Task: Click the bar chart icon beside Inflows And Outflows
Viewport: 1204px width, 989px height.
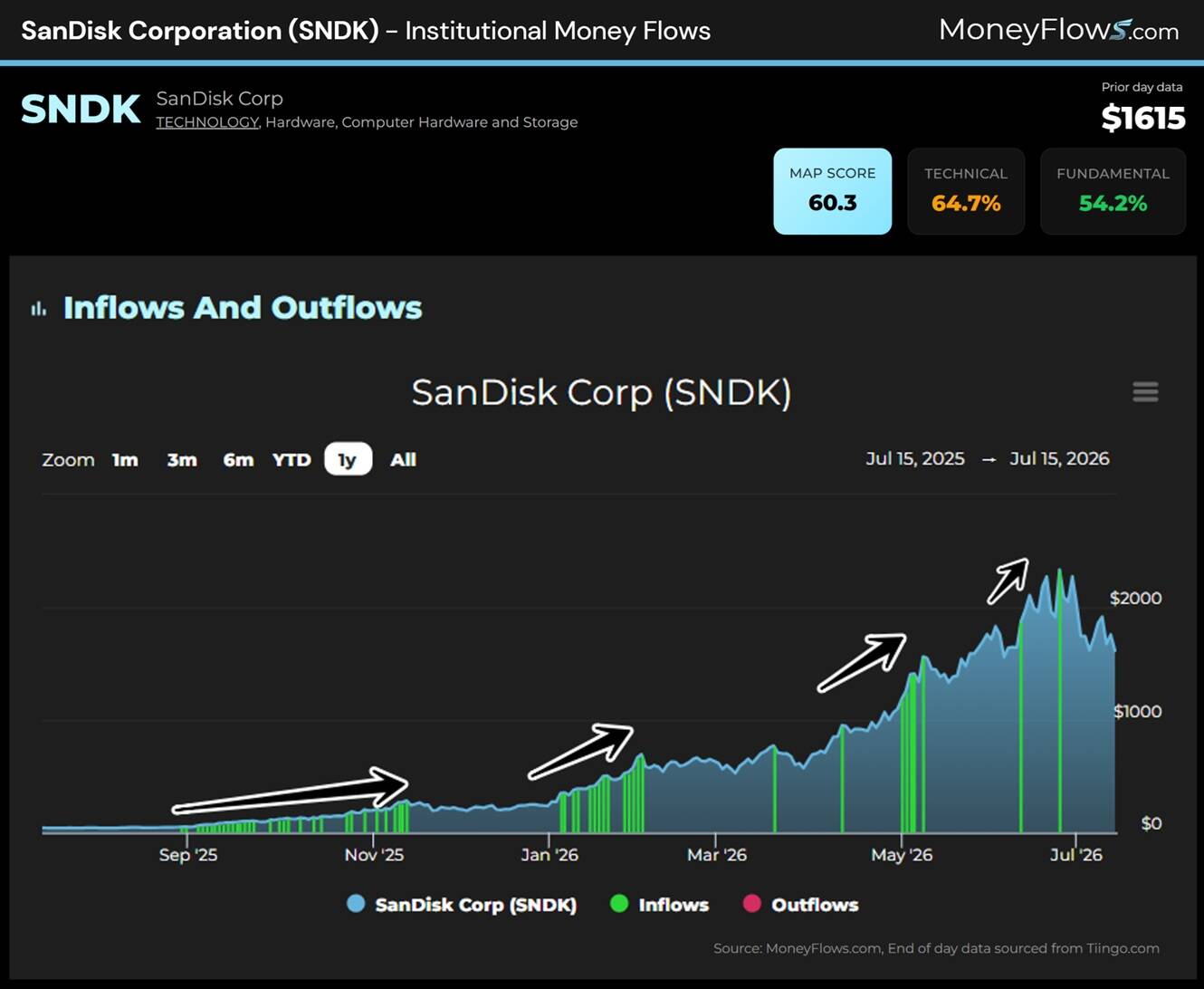Action: tap(38, 309)
